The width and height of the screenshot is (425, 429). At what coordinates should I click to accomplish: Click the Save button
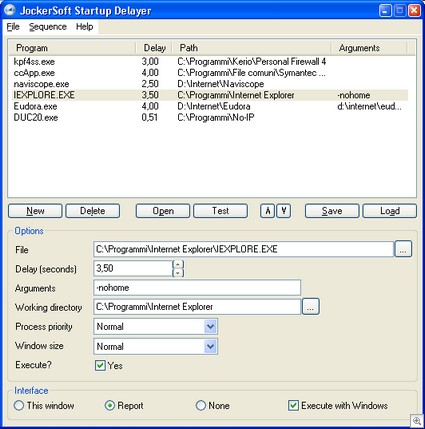point(332,211)
